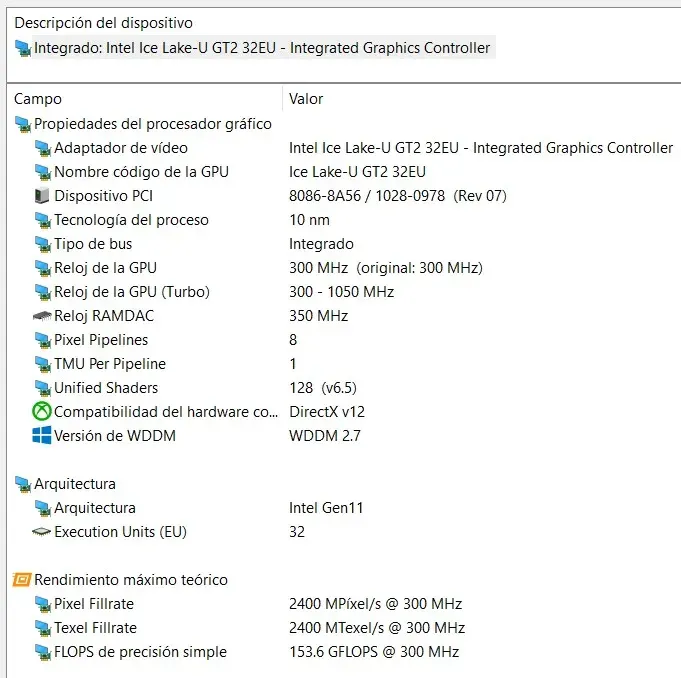
Task: Click the Nombre código de la GPU icon
Action: (x=43, y=172)
